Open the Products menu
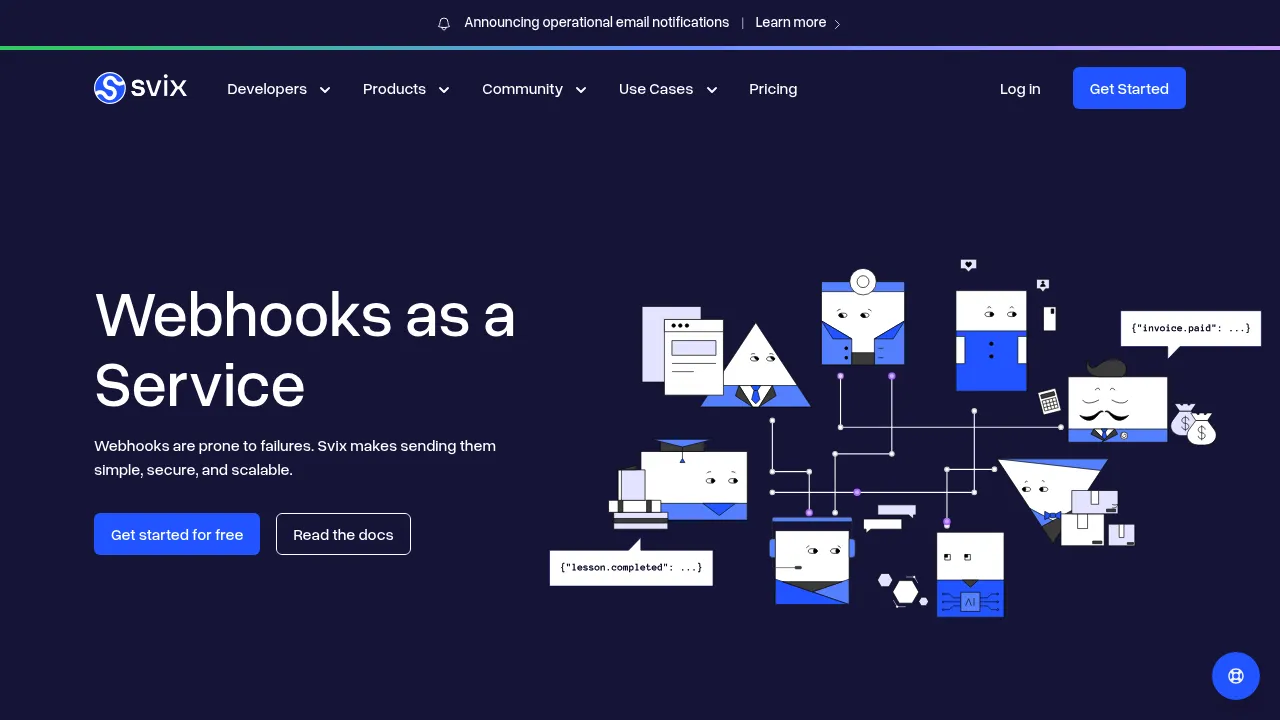The width and height of the screenshot is (1280, 720). pos(406,89)
